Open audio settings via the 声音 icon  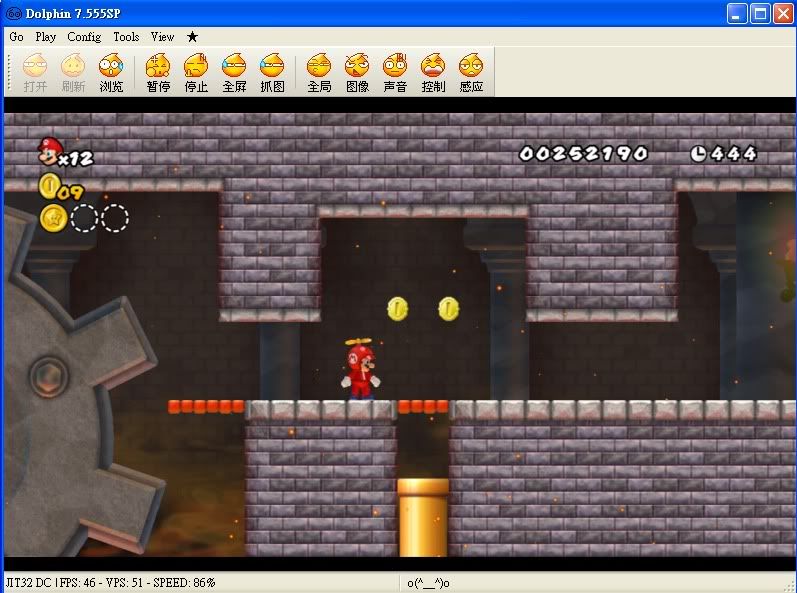point(395,73)
